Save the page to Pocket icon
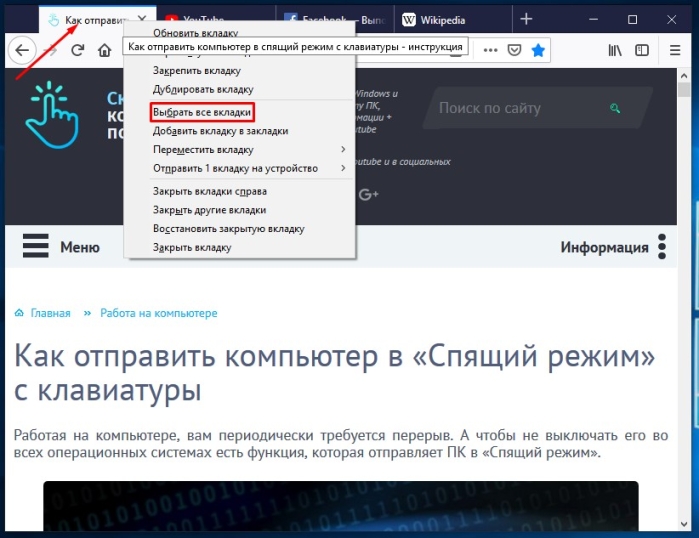The image size is (699, 538). click(x=514, y=50)
